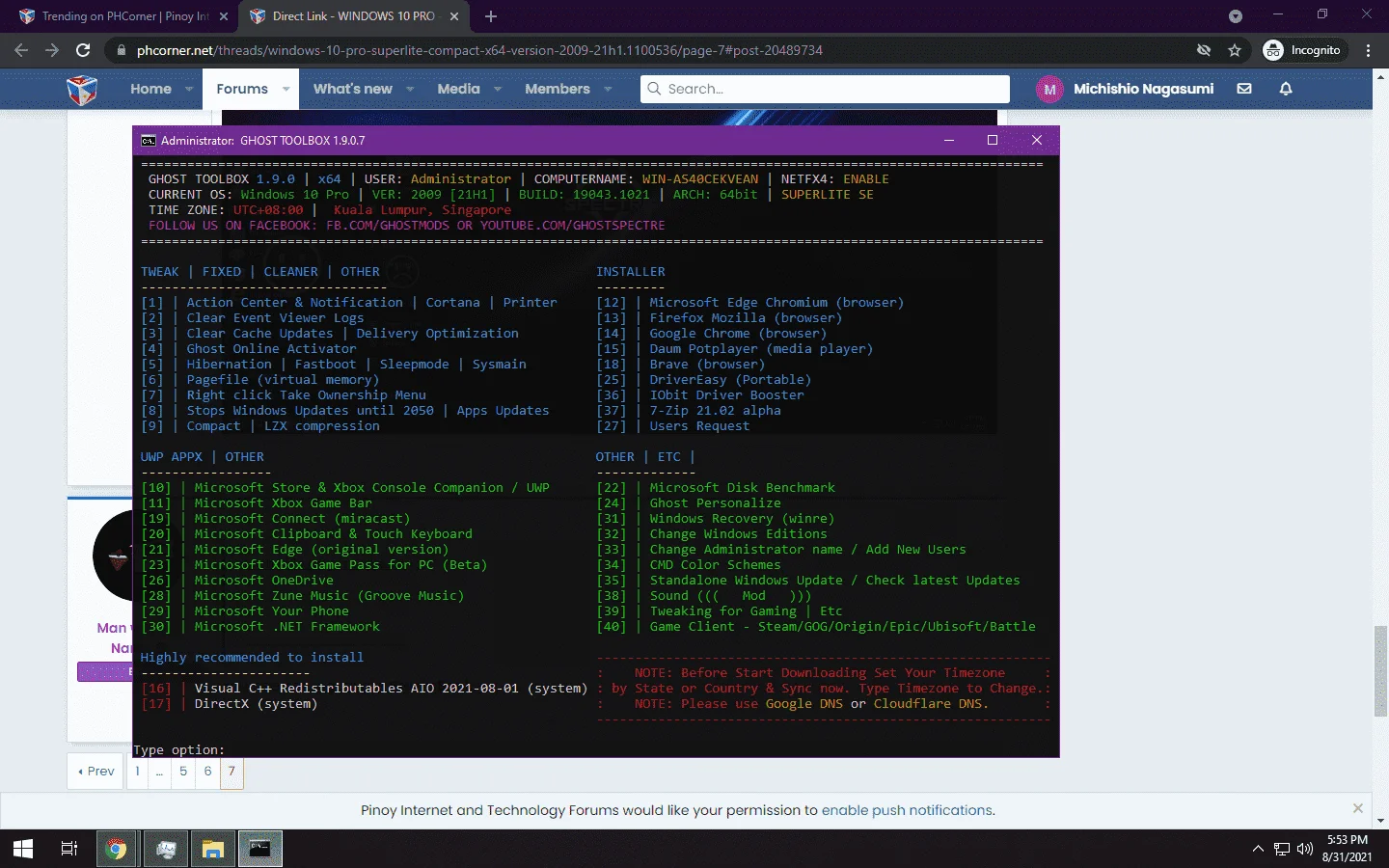1389x868 pixels.
Task: Click the search magnifier icon
Action: pyautogui.click(x=654, y=89)
